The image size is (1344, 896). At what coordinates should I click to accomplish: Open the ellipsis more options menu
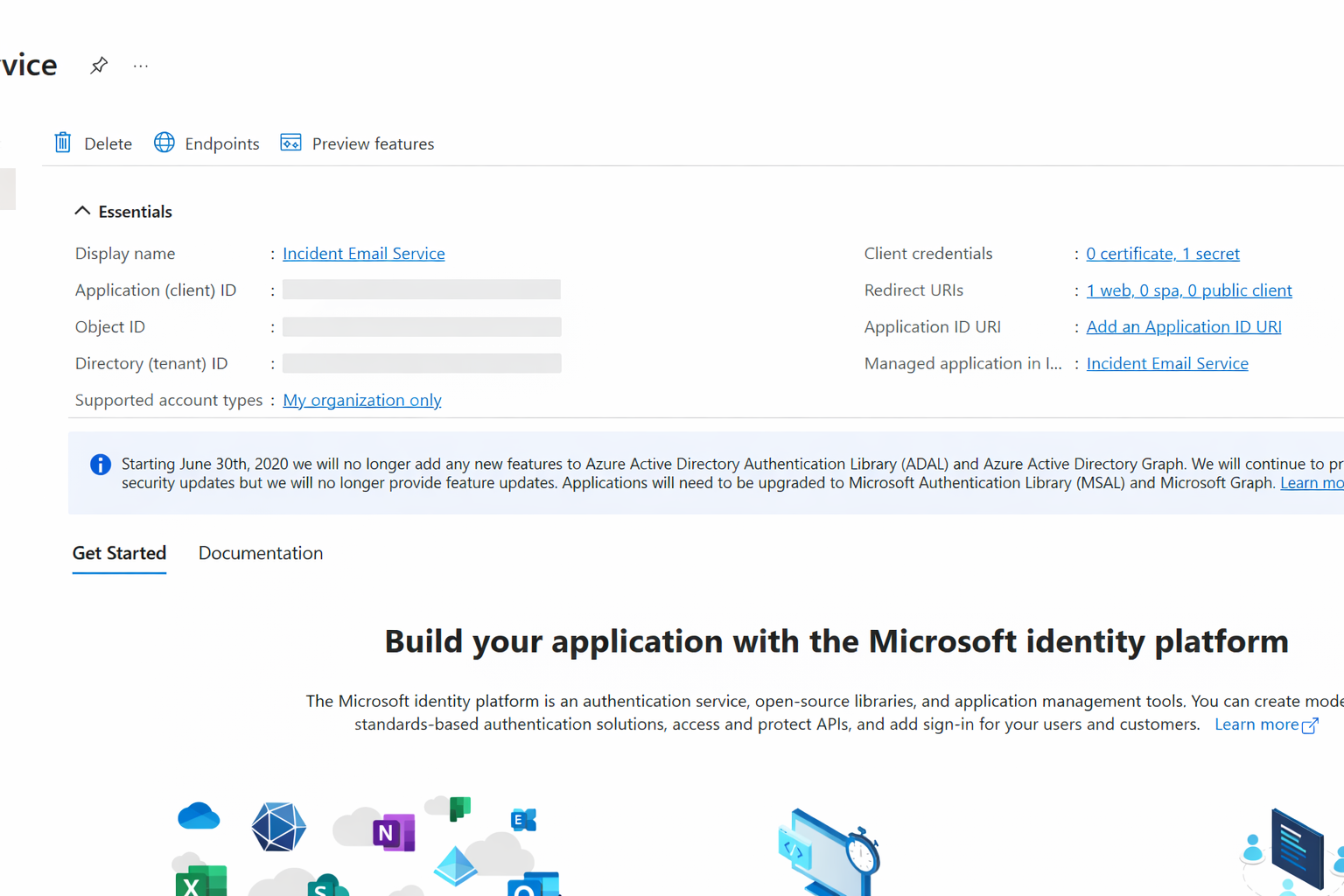tap(141, 66)
